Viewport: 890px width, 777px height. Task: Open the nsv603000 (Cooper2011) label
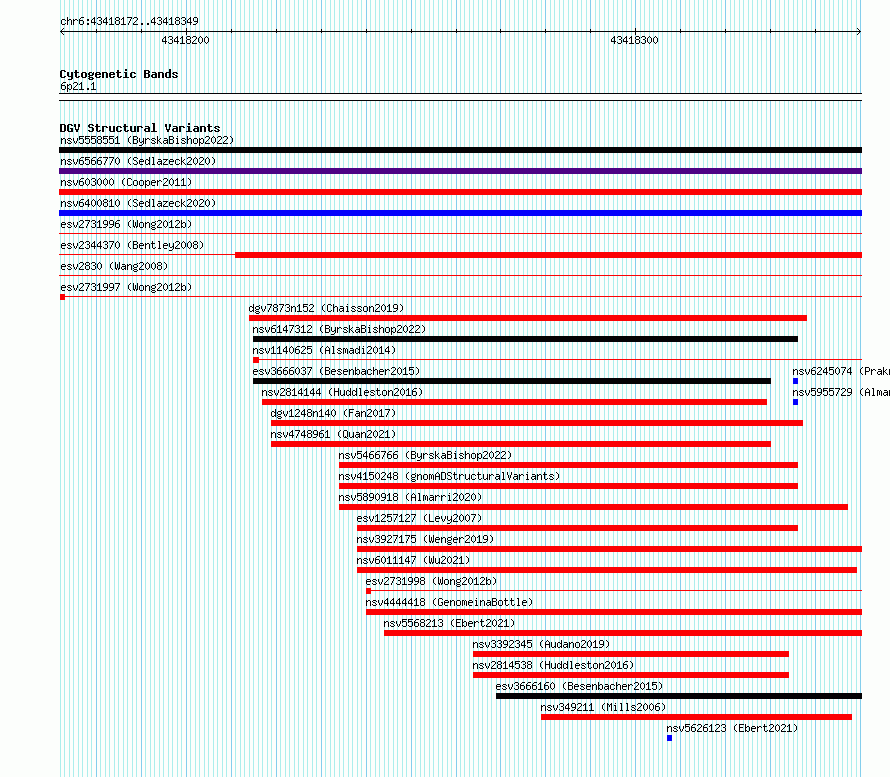[x=126, y=182]
